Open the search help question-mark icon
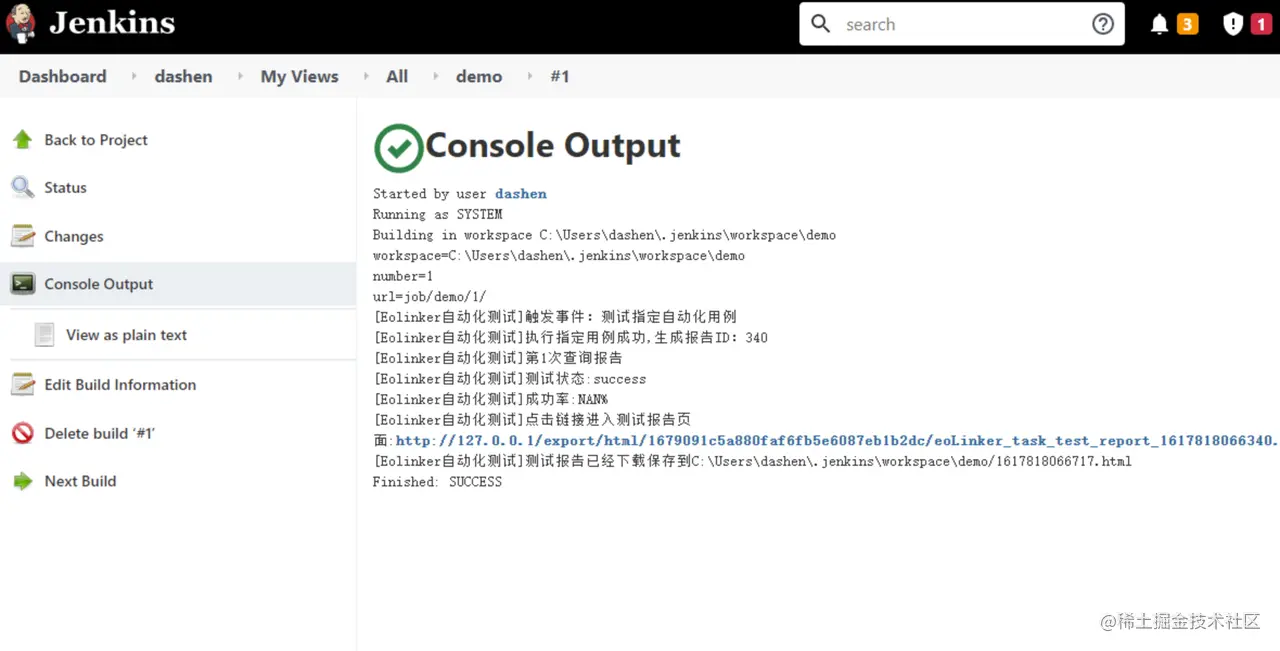 1103,24
